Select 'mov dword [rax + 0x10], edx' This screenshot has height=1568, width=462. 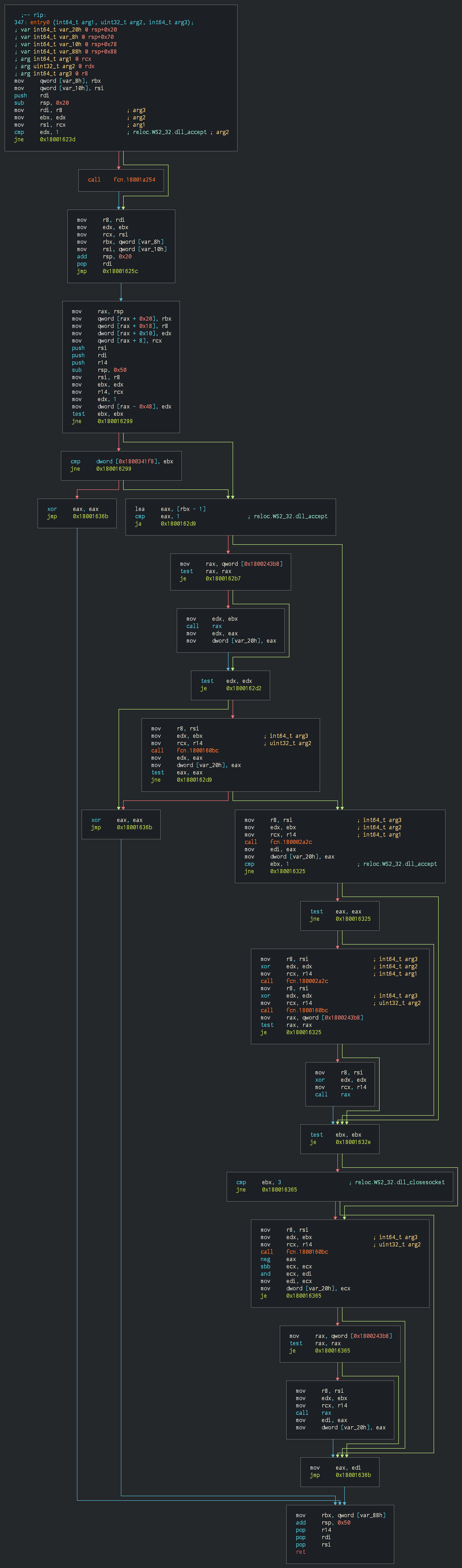(121, 333)
